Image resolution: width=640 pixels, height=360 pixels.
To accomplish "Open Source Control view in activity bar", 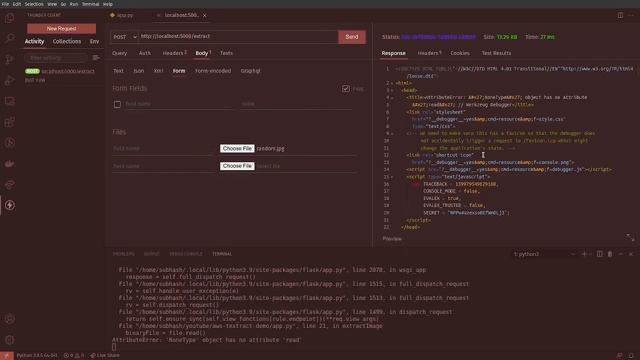I will 10,59.
